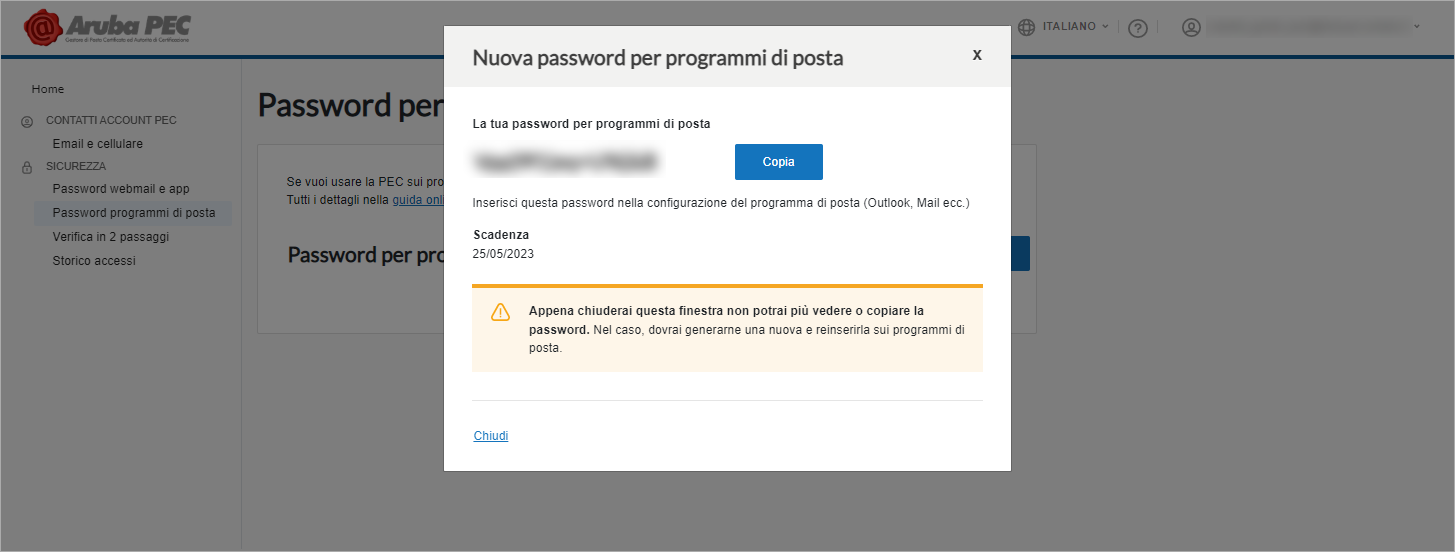This screenshot has width=1455, height=552.
Task: Open Storico accessi in sidebar
Action: click(94, 261)
